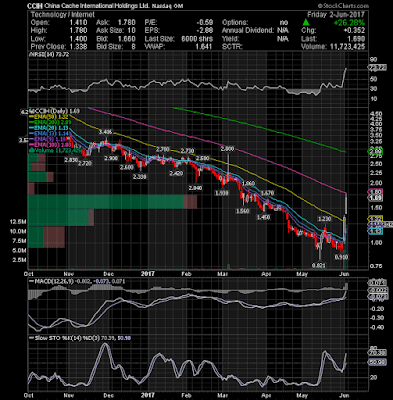393x400 pixels.
Task: Click the 1.450 price low annotation
Action: (263, 217)
